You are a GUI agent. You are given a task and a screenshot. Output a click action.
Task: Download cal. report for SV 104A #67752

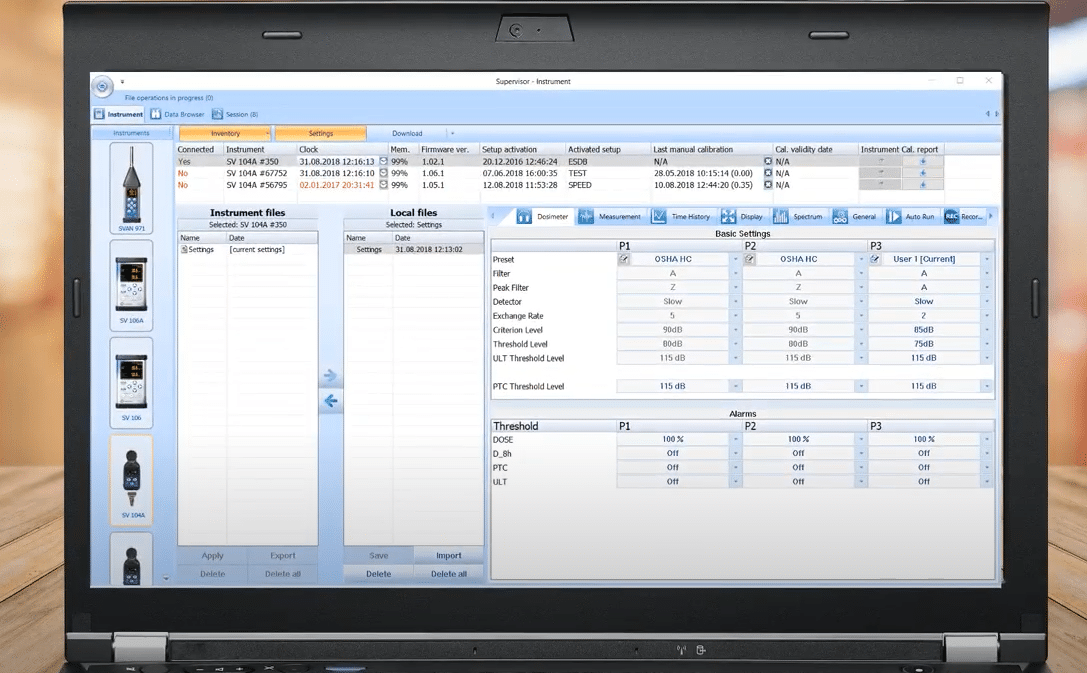tap(923, 173)
